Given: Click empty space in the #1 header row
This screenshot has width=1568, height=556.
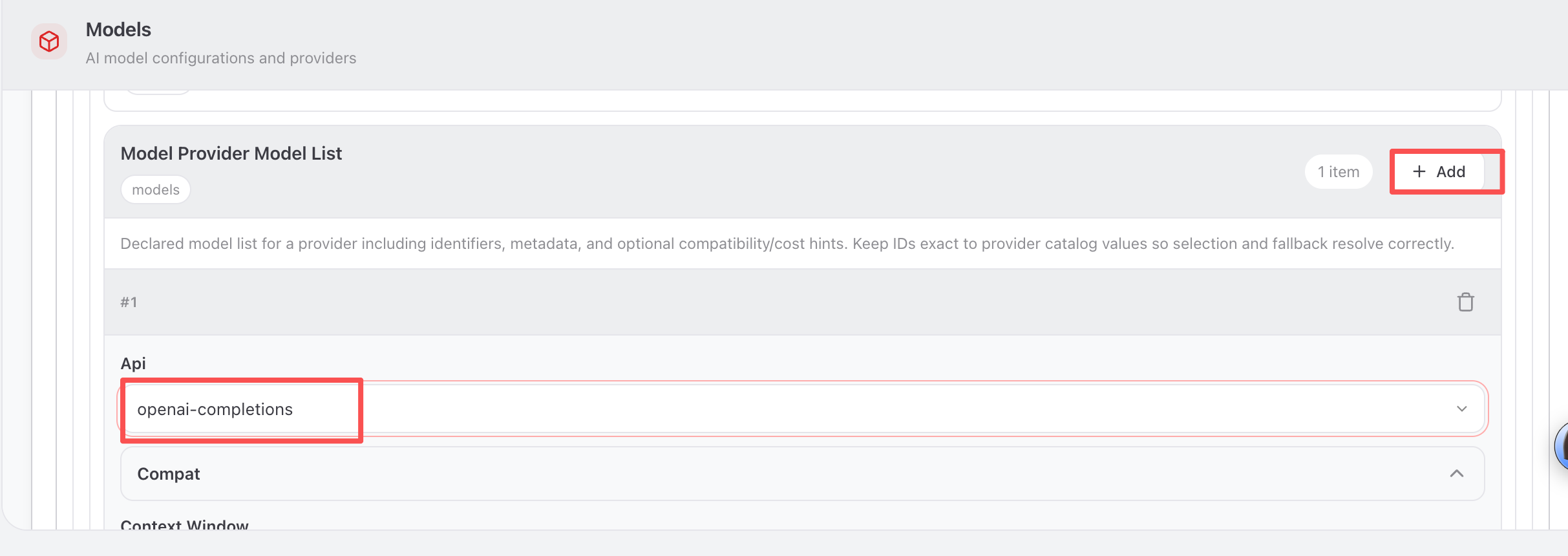Looking at the screenshot, I should coord(776,302).
